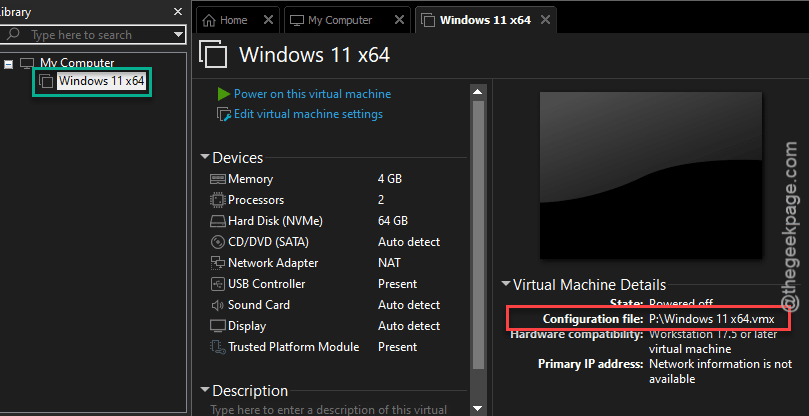Close the Windows 11 x64 tab

click(x=545, y=20)
